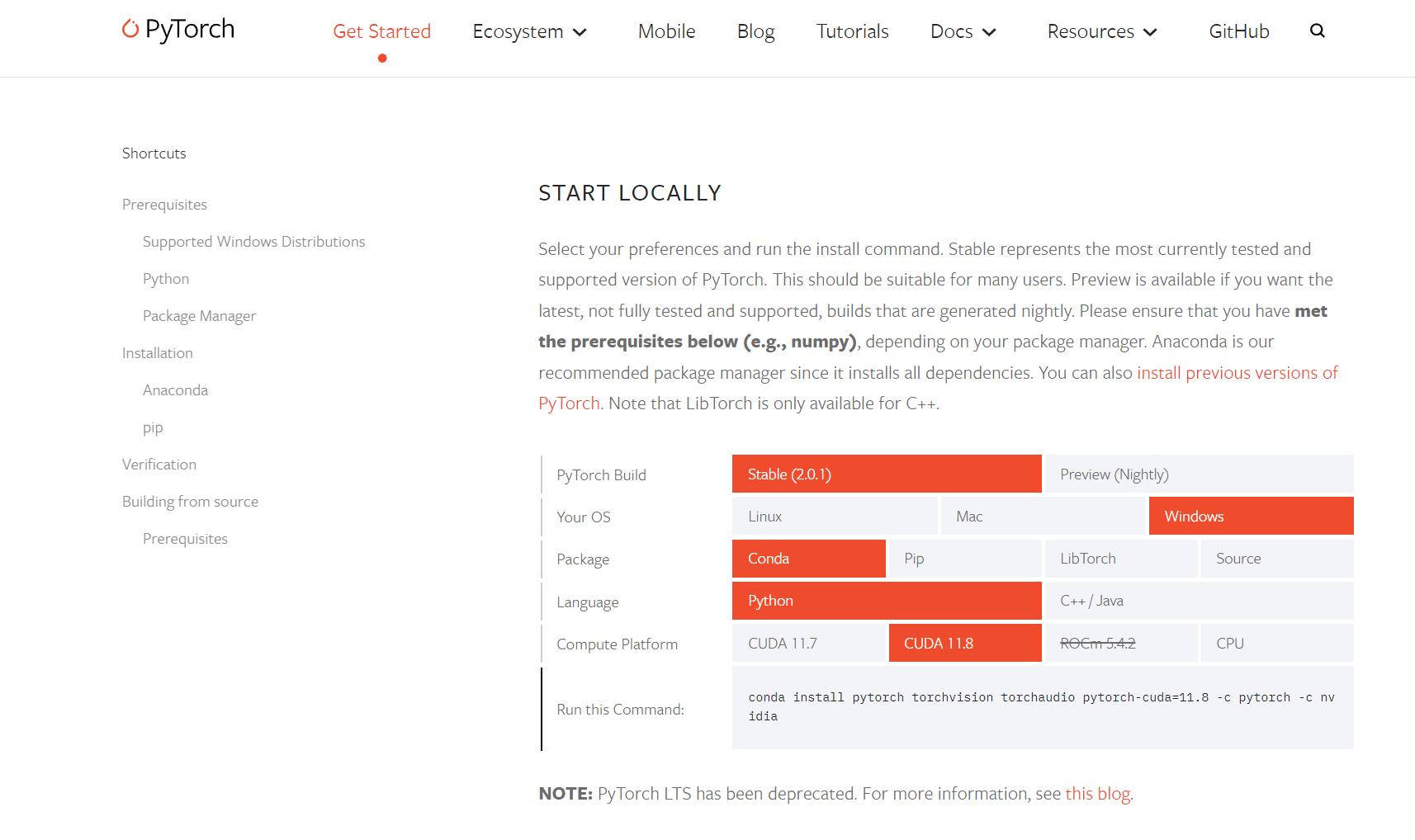Open the search magnifier icon
The height and width of the screenshot is (840, 1415).
tap(1317, 31)
